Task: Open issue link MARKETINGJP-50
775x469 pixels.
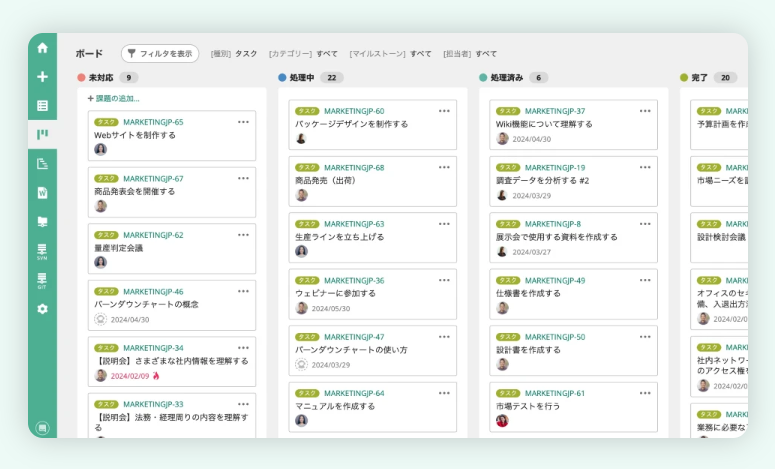Action: point(555,337)
